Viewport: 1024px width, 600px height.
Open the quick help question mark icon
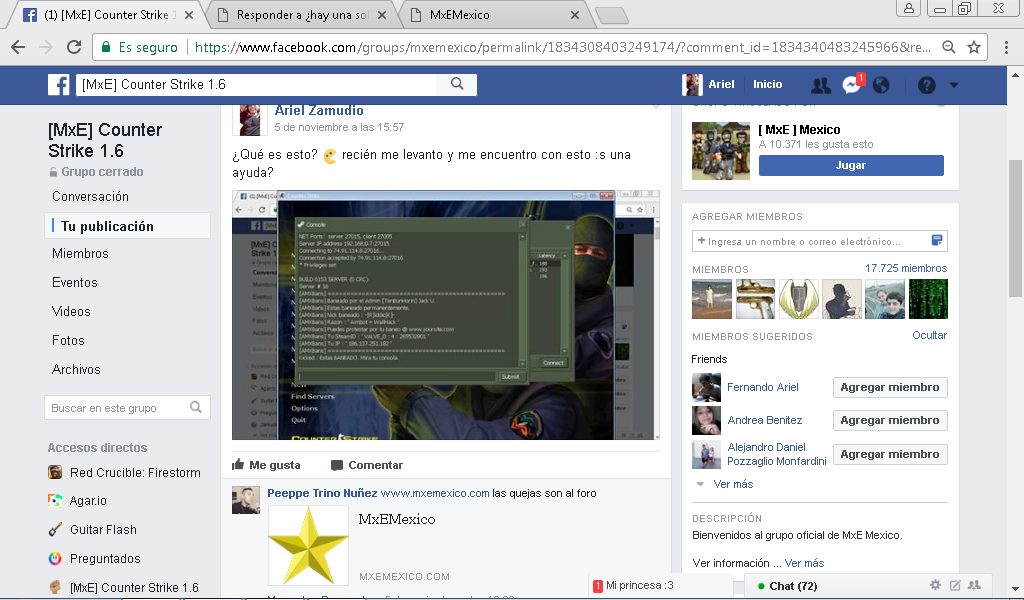927,85
